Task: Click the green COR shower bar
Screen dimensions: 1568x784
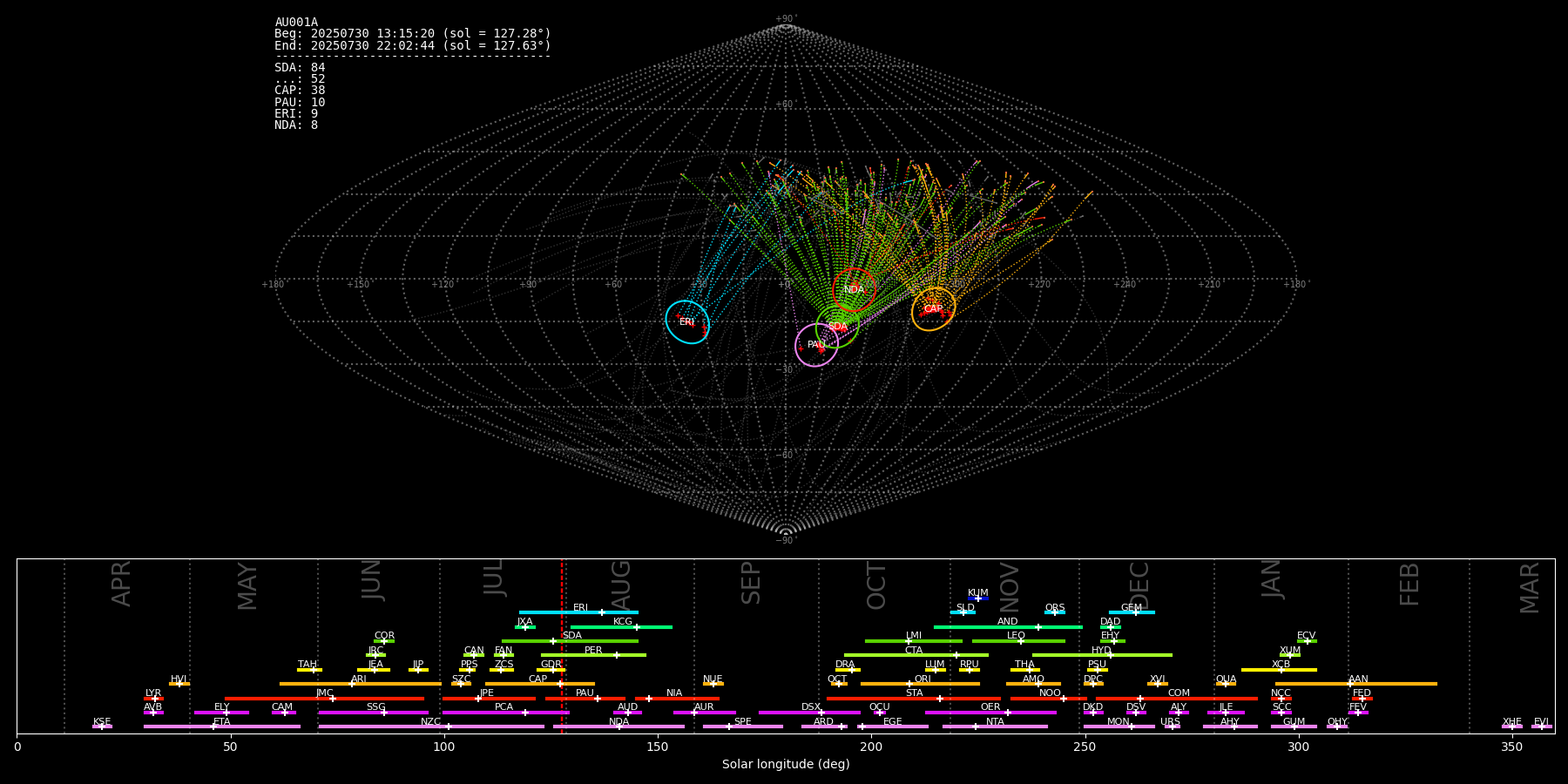Action: click(384, 641)
